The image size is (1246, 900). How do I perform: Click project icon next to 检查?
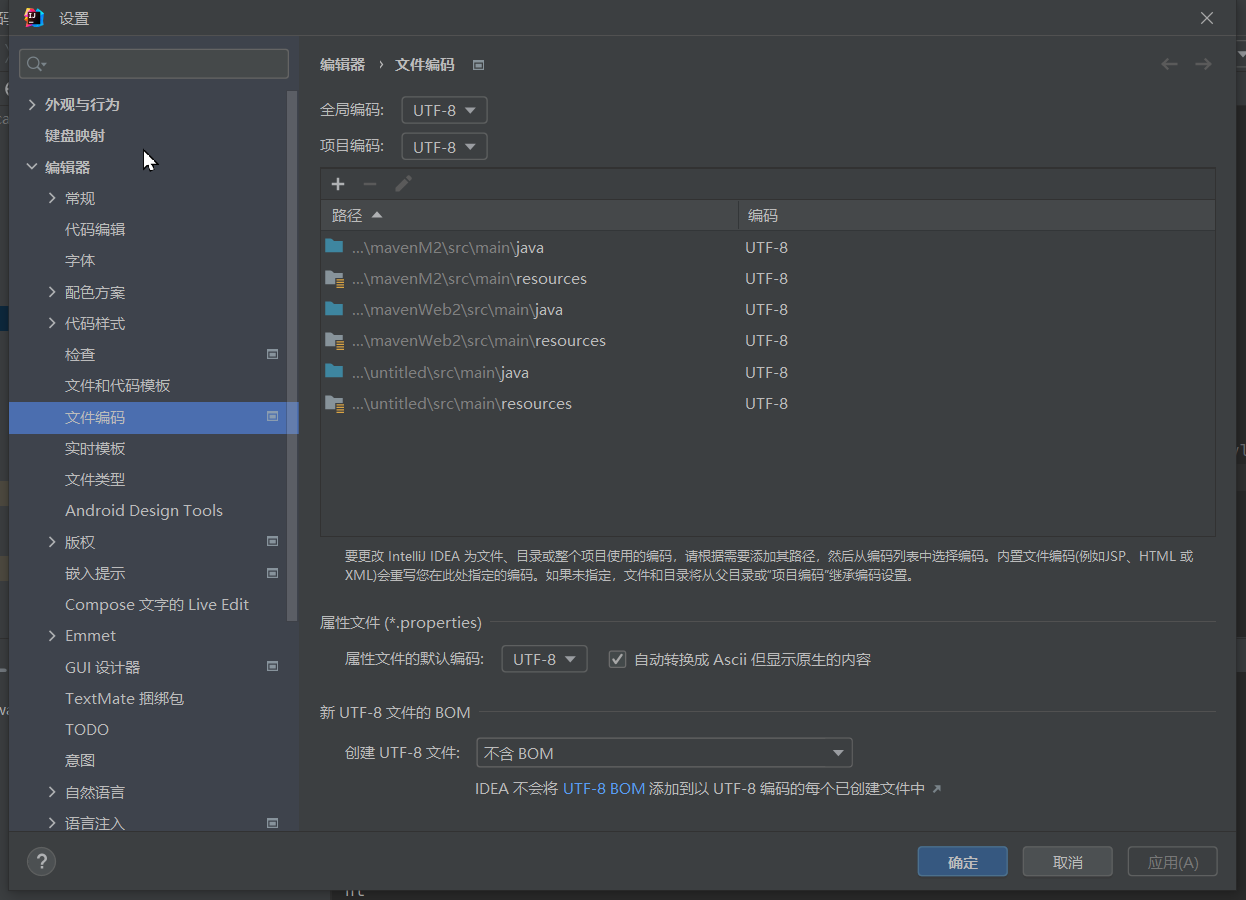pos(272,354)
